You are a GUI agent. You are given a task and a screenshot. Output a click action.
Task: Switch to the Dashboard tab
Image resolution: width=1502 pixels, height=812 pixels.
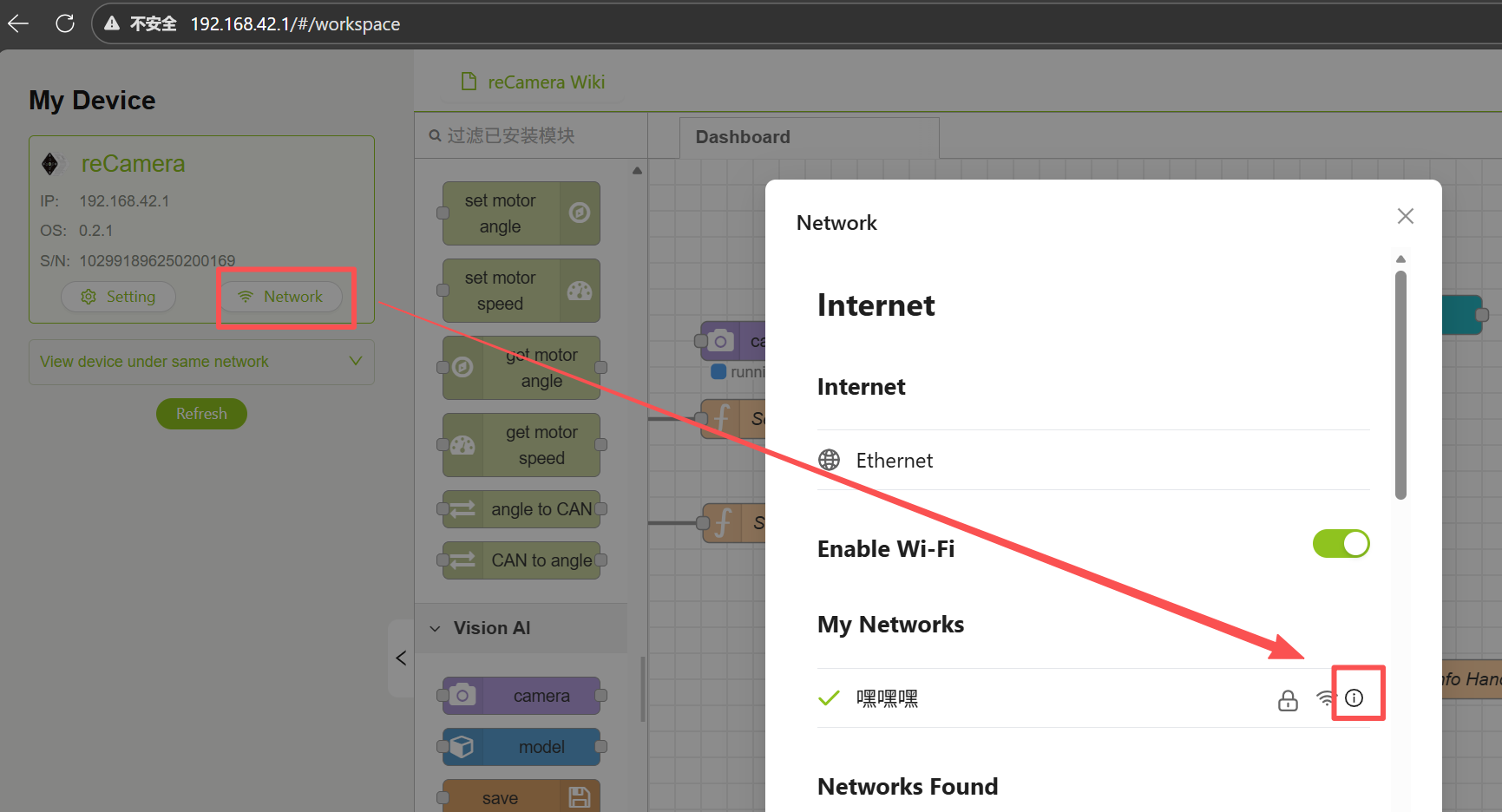pos(743,137)
